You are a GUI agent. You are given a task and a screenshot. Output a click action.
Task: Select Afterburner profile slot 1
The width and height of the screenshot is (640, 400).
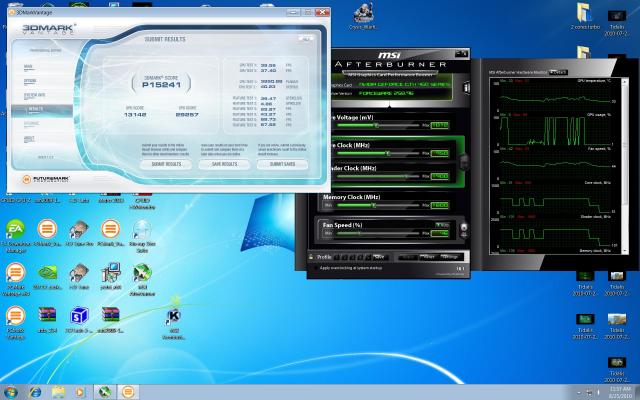pos(337,257)
